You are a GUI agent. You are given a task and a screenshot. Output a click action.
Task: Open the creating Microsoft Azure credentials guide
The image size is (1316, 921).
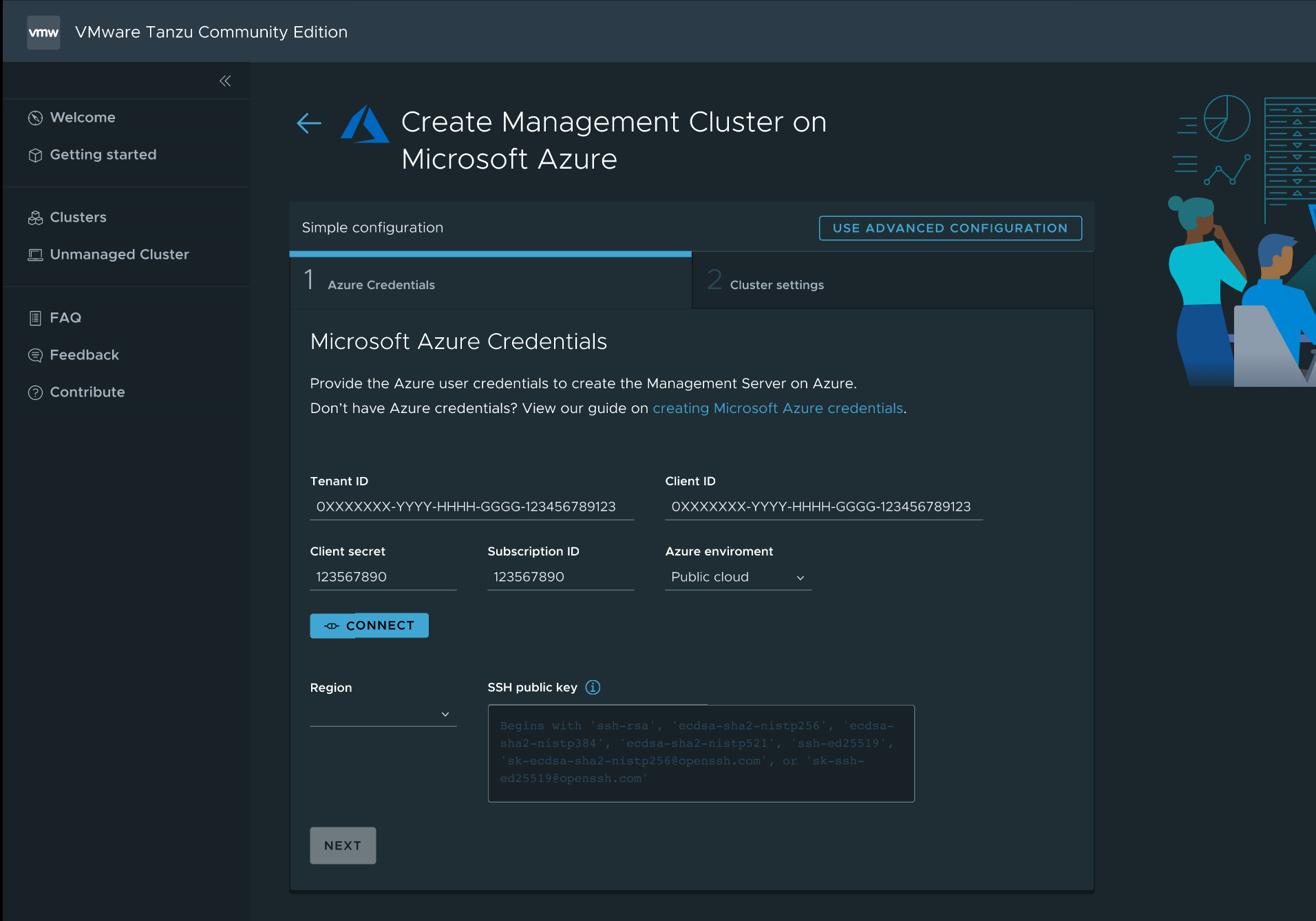777,407
